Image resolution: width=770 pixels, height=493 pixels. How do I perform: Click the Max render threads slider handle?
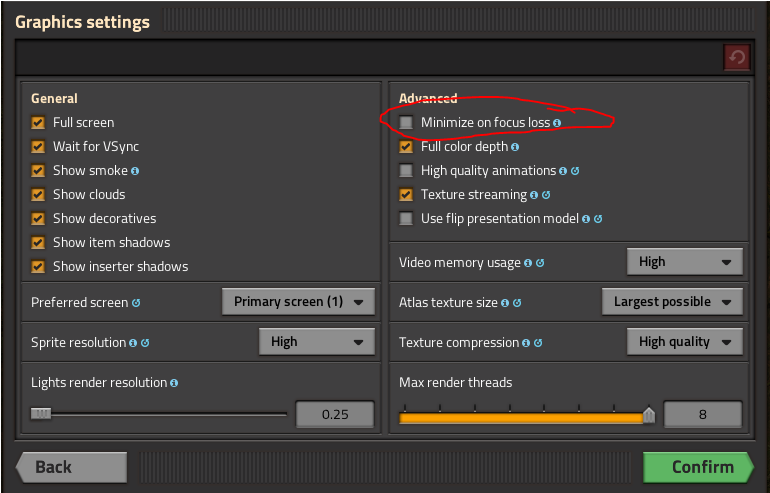click(649, 415)
